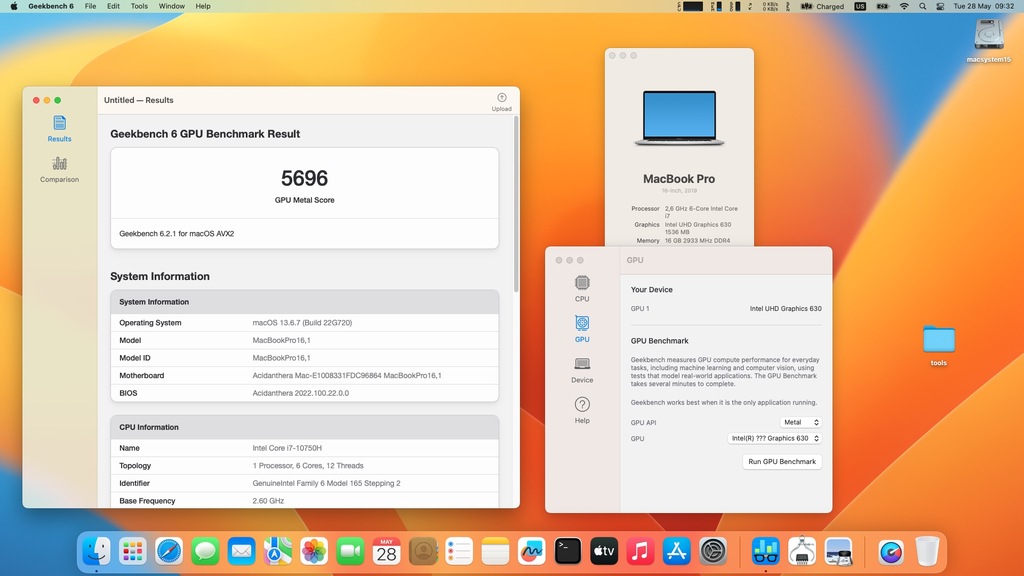Click the Geekbench 6 dock icon
The height and width of the screenshot is (576, 1024).
(765, 552)
